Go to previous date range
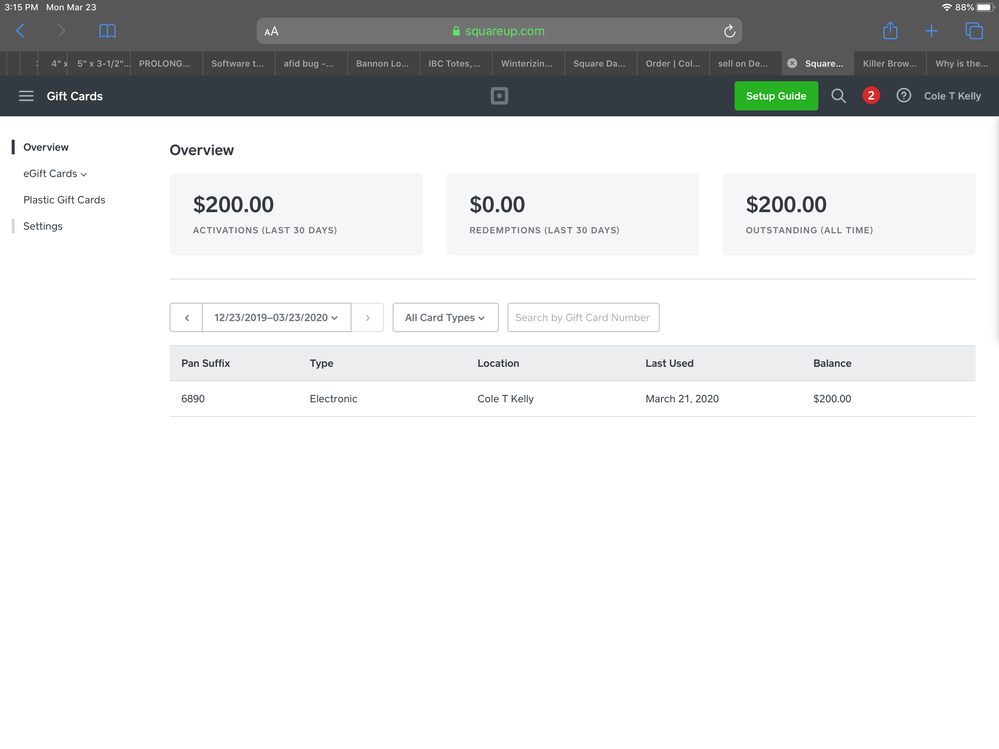The image size is (999, 749). click(x=186, y=318)
